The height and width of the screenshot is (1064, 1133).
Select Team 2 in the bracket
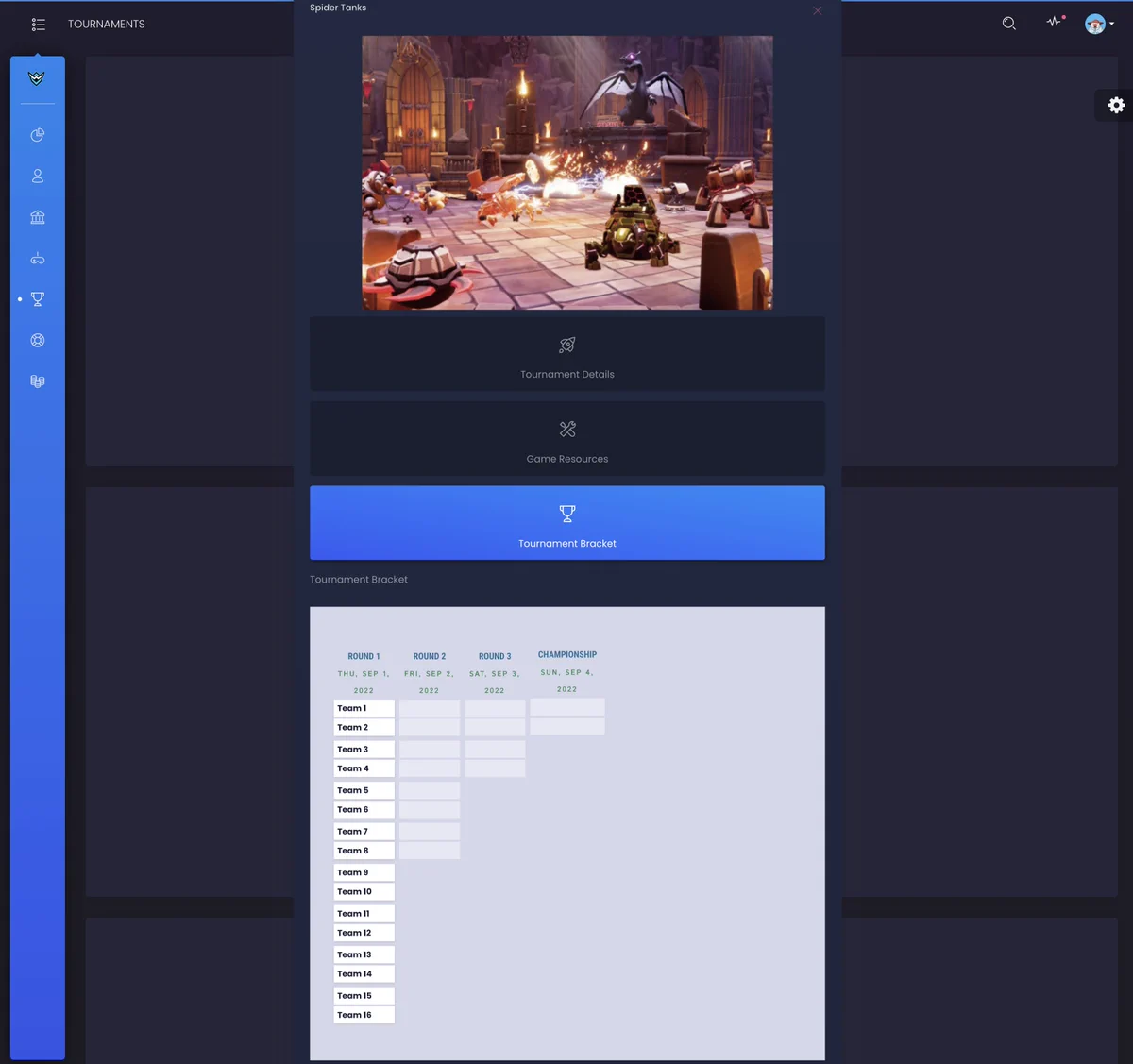364,727
